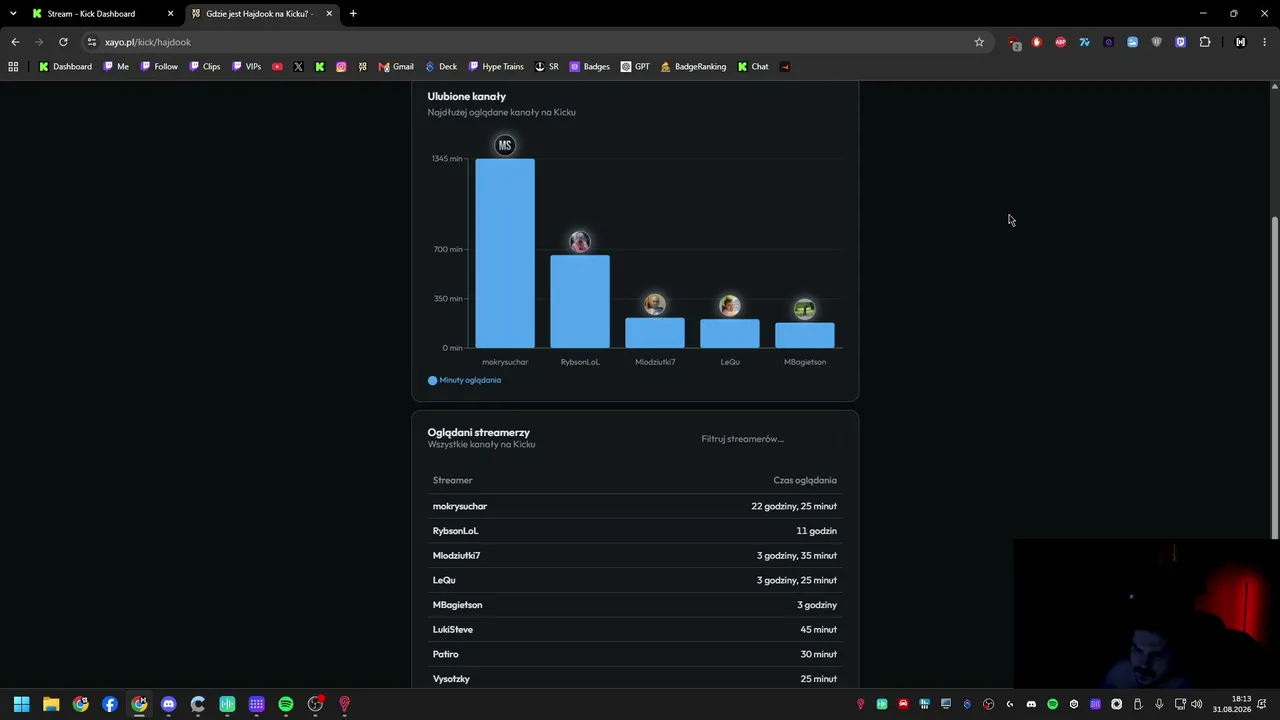Switch to the Stream - Kick Dashboard tab
This screenshot has height=720, width=1280.
coord(102,14)
